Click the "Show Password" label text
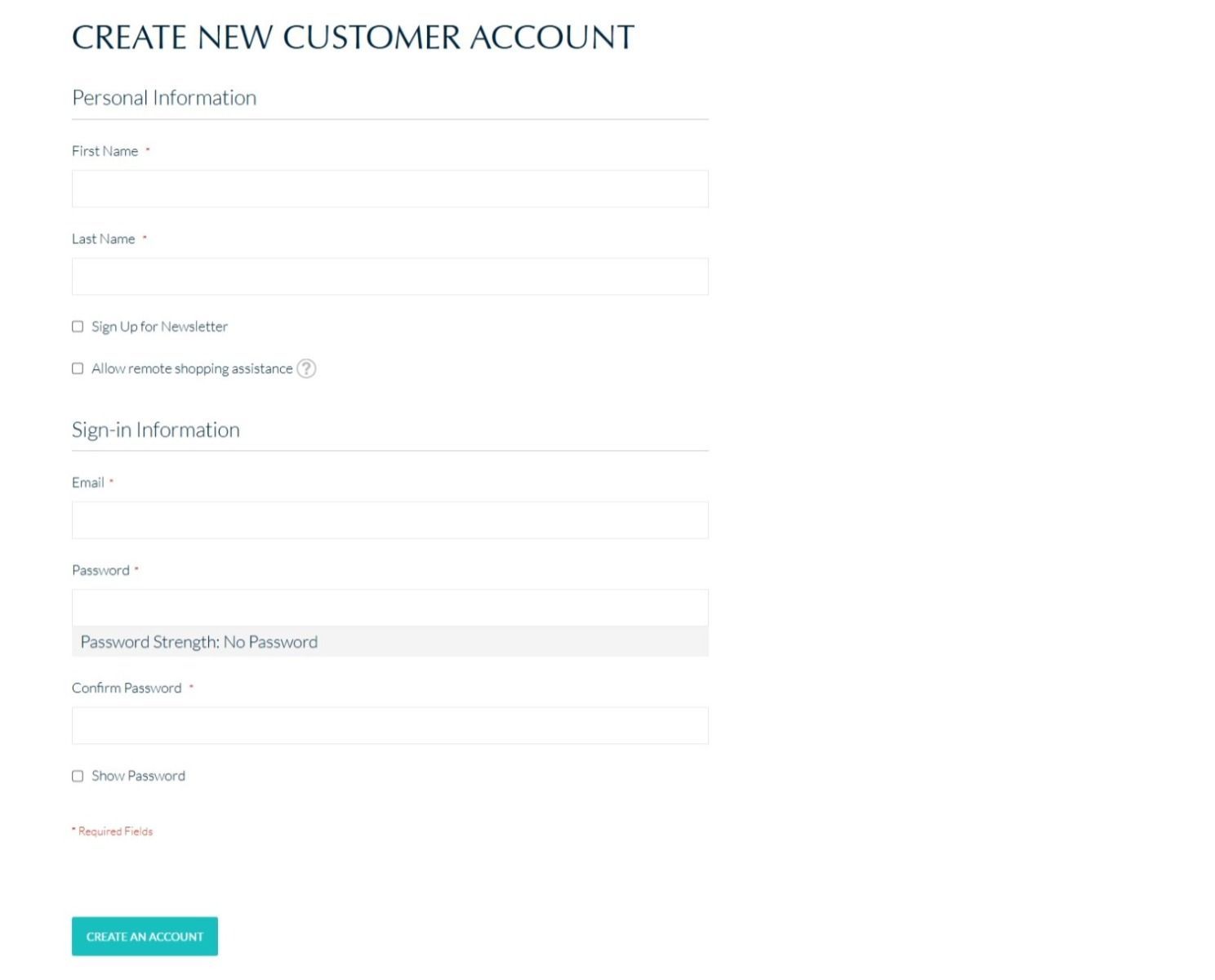The height and width of the screenshot is (980, 1215). pos(138,776)
